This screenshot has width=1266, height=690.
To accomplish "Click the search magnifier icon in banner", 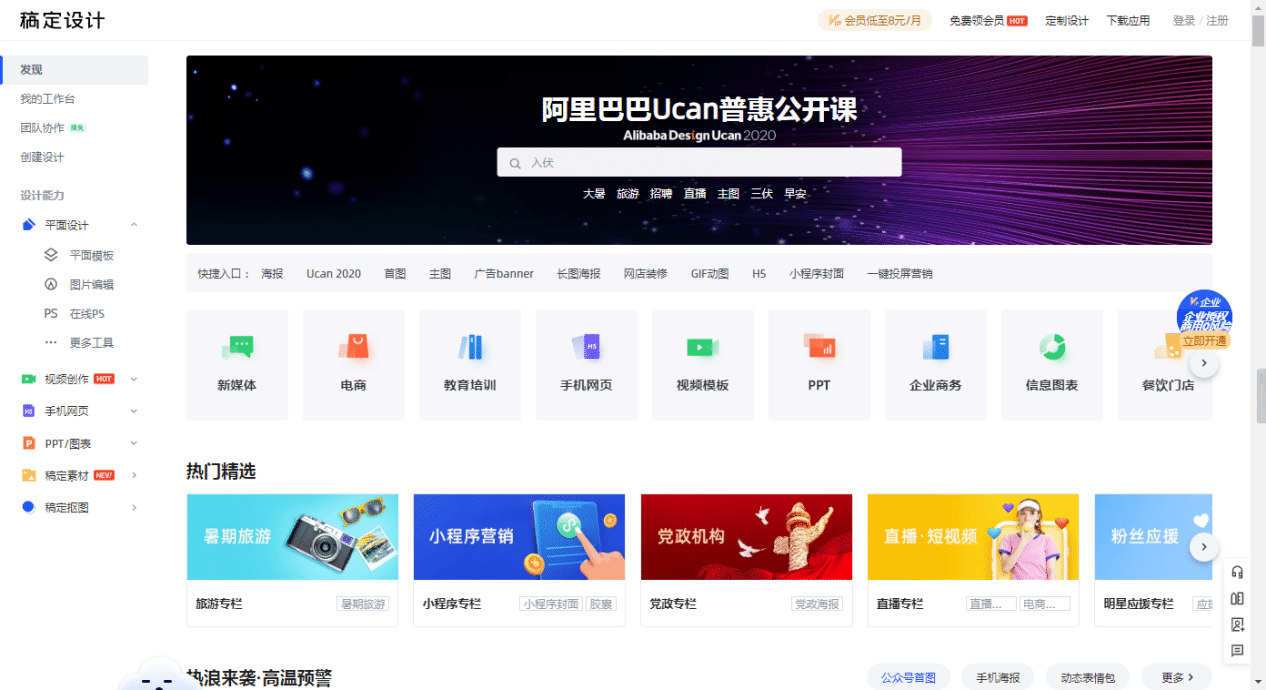I will 516,163.
